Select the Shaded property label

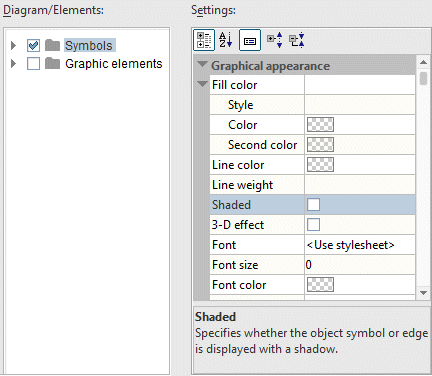(231, 205)
